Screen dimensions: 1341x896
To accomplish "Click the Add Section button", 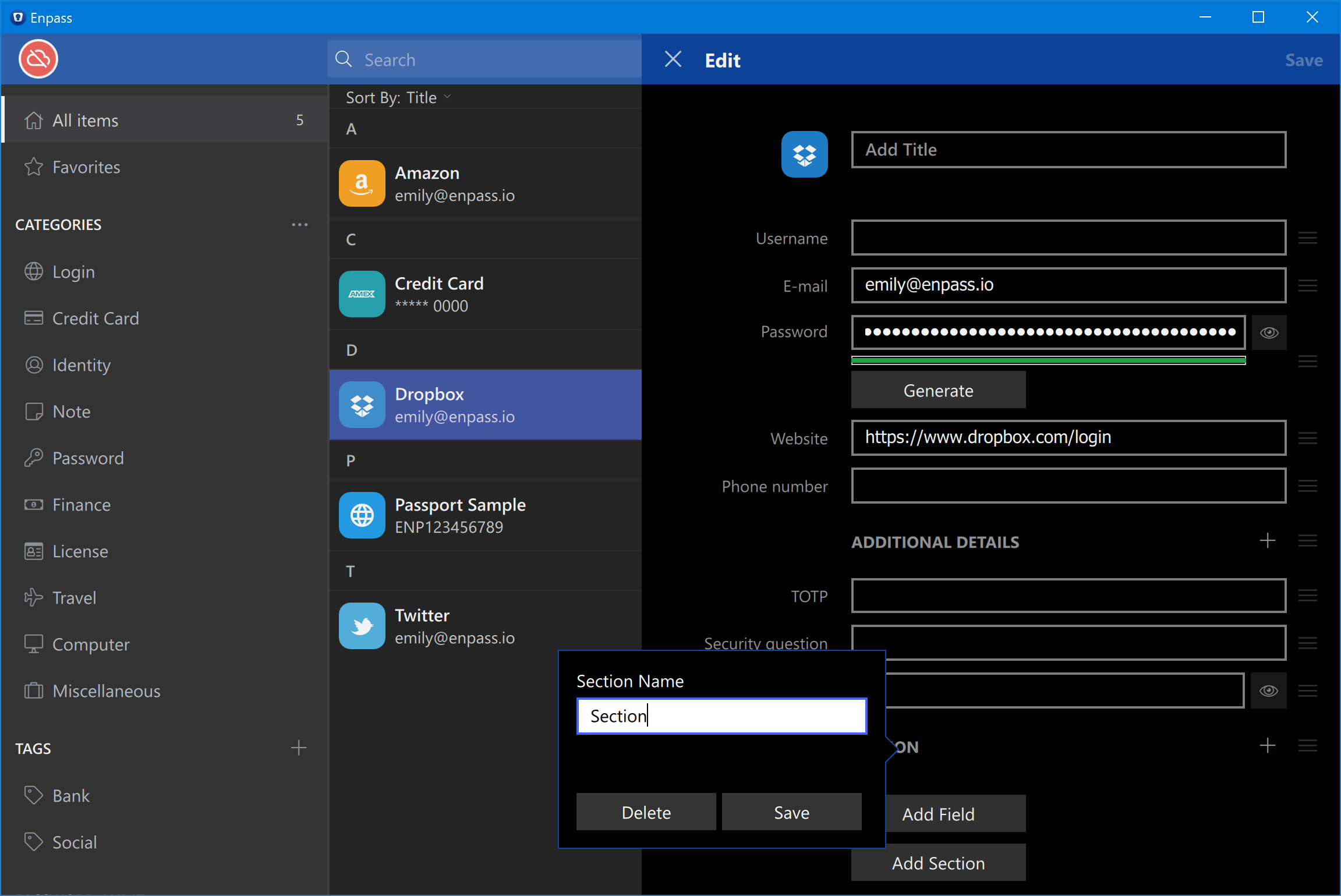I will (938, 862).
